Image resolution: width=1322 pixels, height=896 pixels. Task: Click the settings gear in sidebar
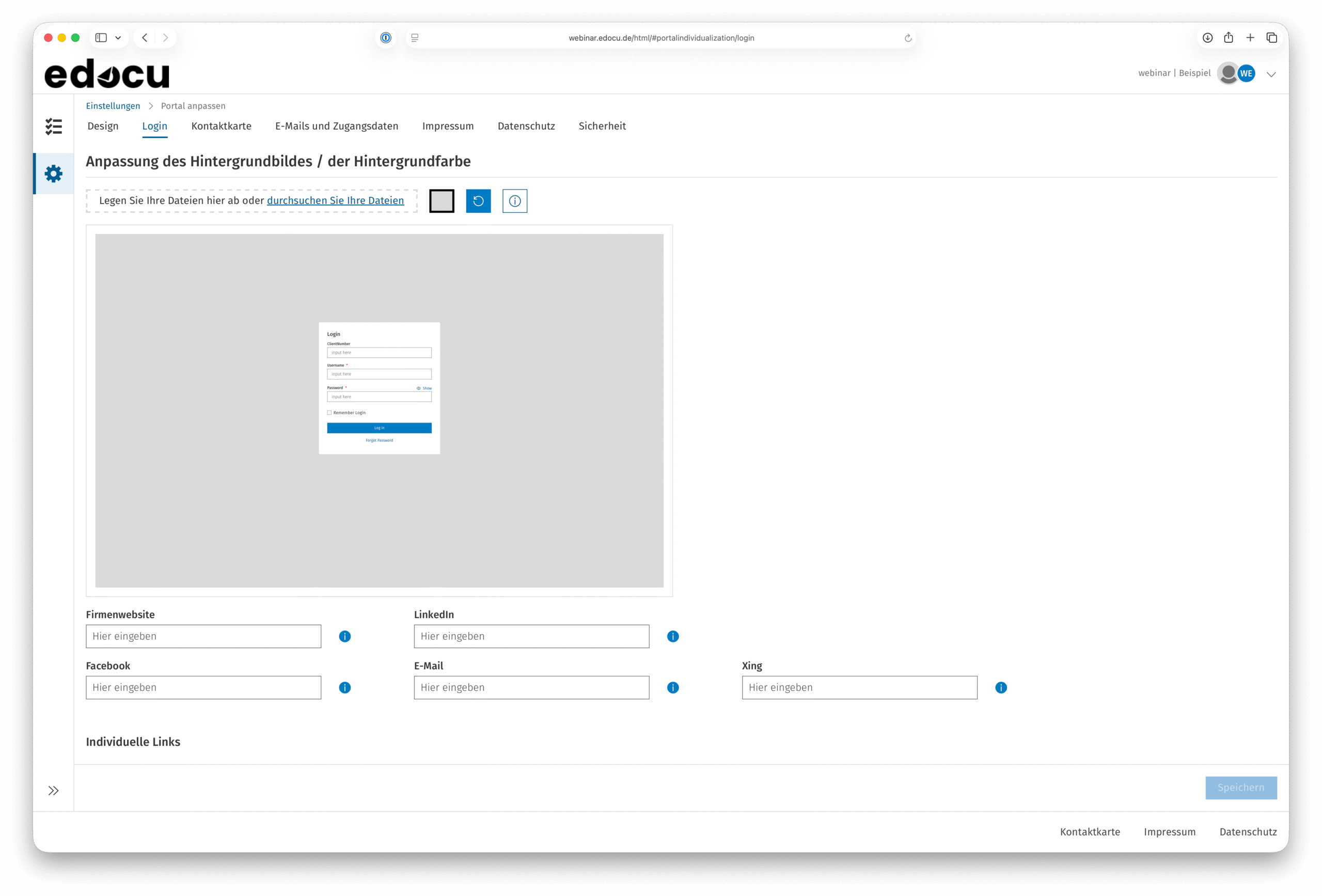point(54,174)
